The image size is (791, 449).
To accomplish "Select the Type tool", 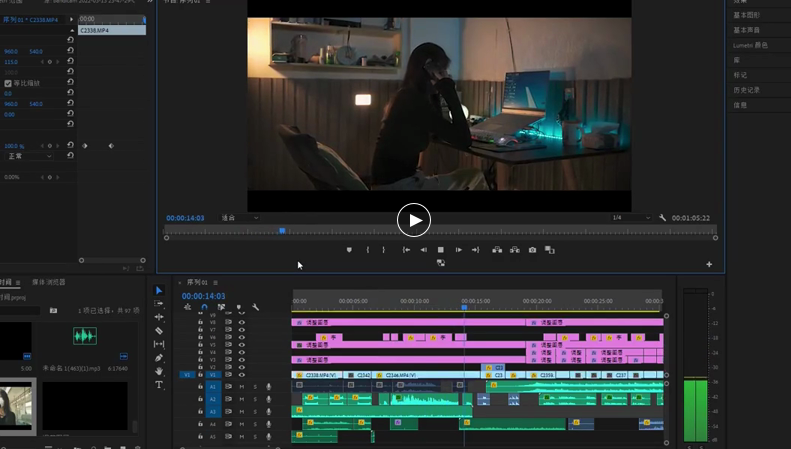I will [x=159, y=384].
